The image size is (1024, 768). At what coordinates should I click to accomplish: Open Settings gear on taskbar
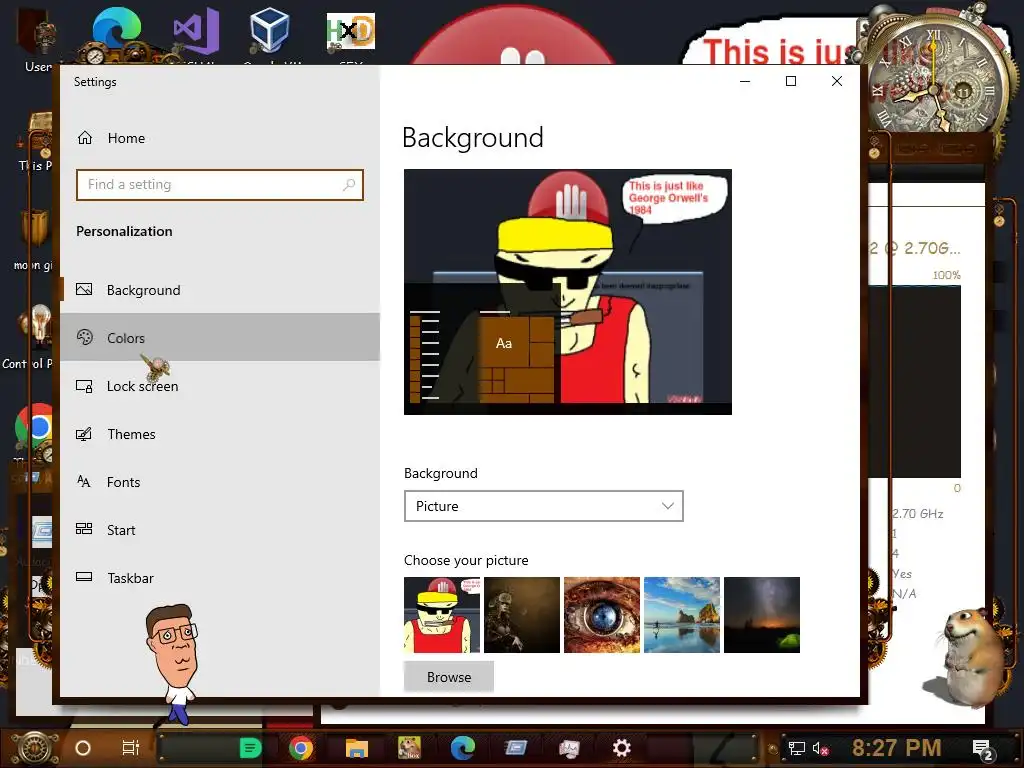coord(622,748)
